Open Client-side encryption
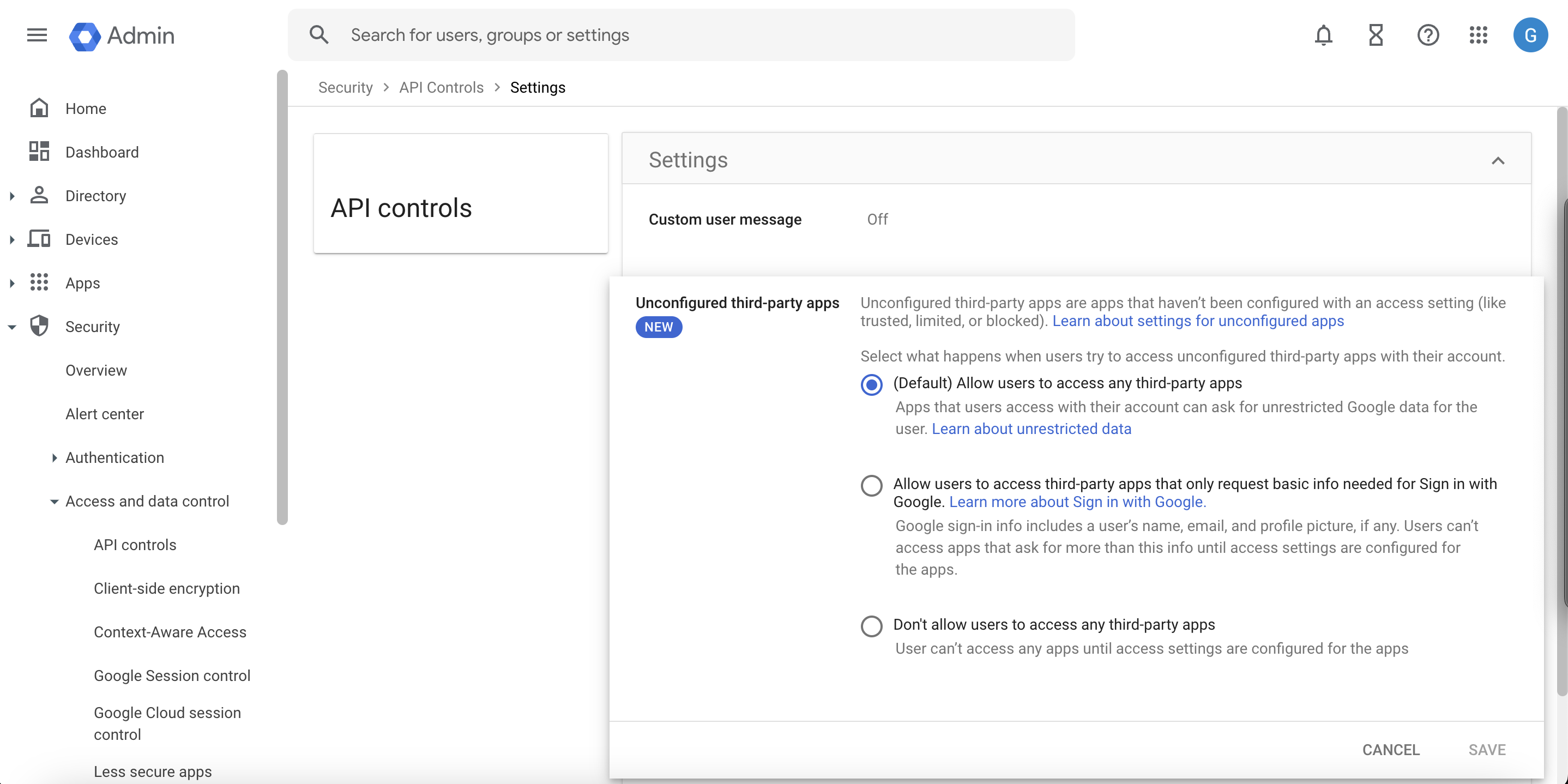The image size is (1568, 784). 167,589
